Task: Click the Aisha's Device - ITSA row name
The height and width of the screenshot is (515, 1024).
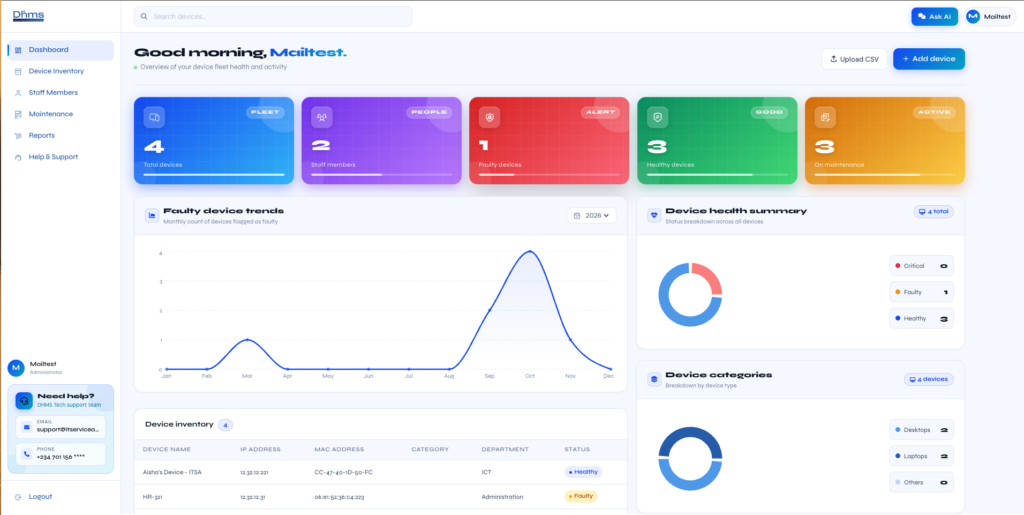Action: click(x=172, y=472)
